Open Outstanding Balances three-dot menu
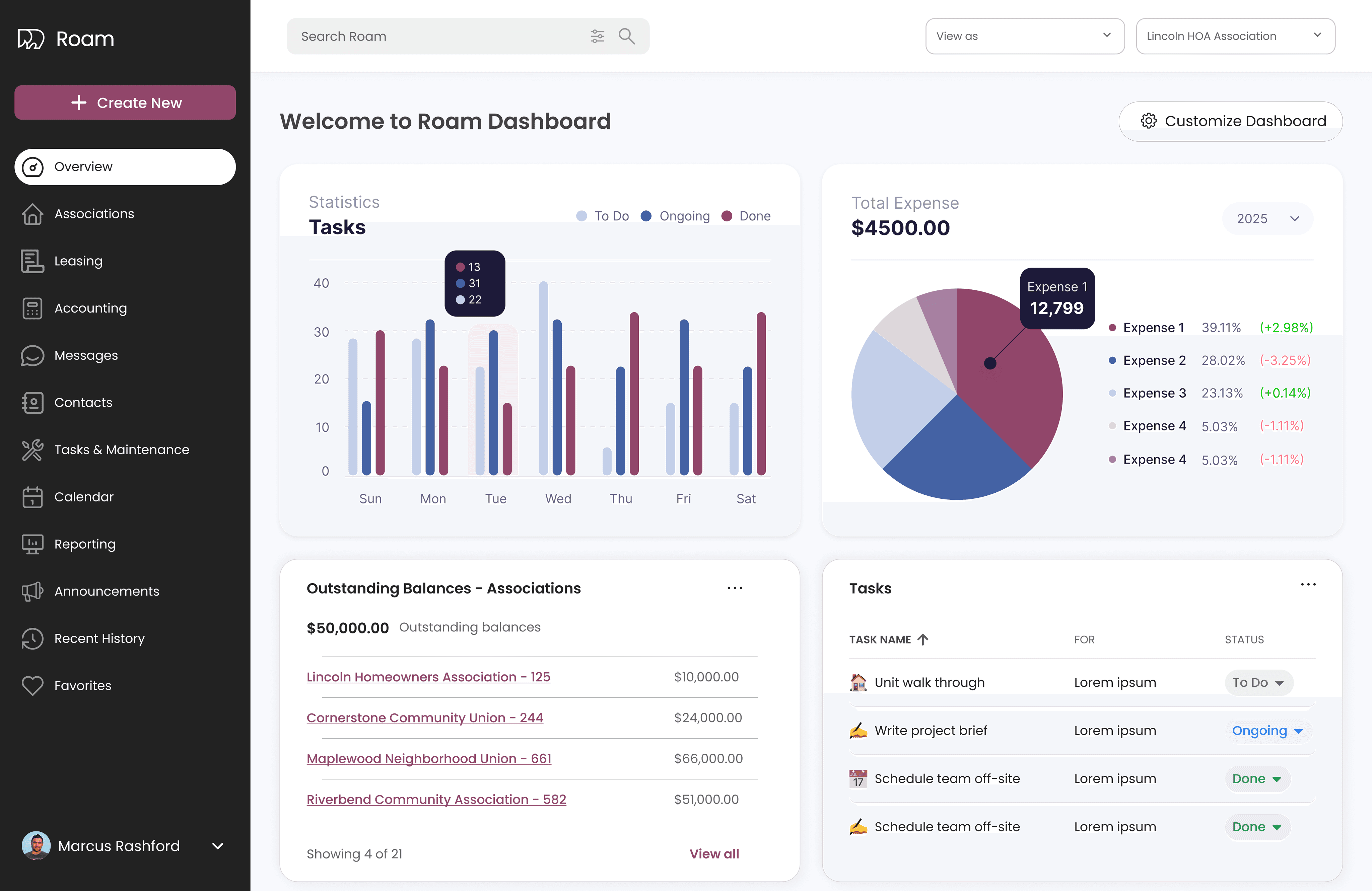The width and height of the screenshot is (1372, 891). [x=735, y=589]
